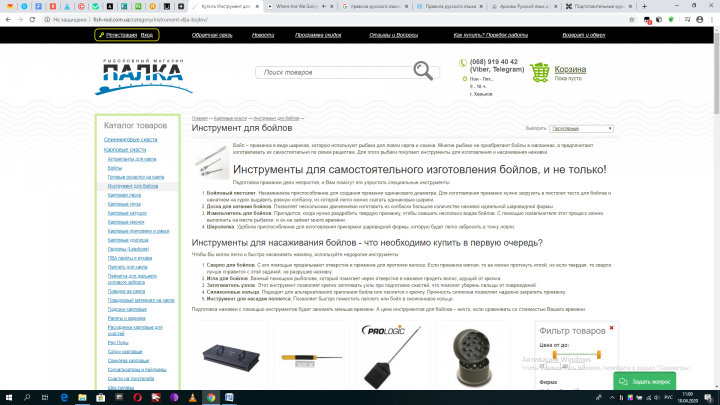This screenshot has width=720, height=405.
Task: Open the green shopping cart icon
Action: [x=540, y=72]
